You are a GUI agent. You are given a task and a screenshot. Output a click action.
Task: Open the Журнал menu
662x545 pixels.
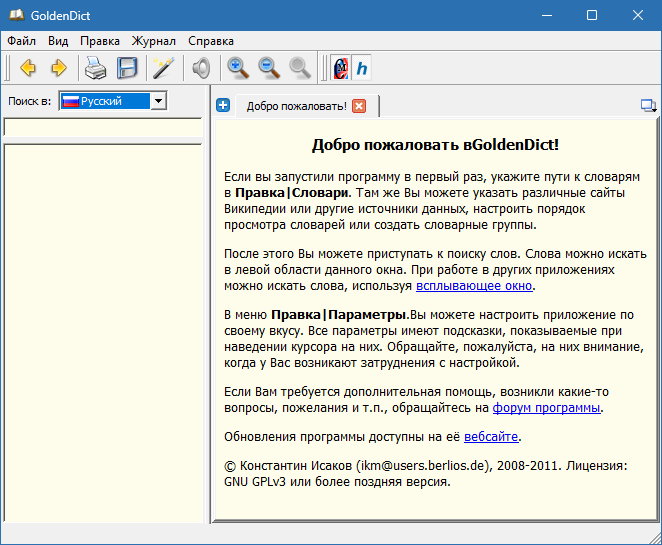pyautogui.click(x=154, y=41)
